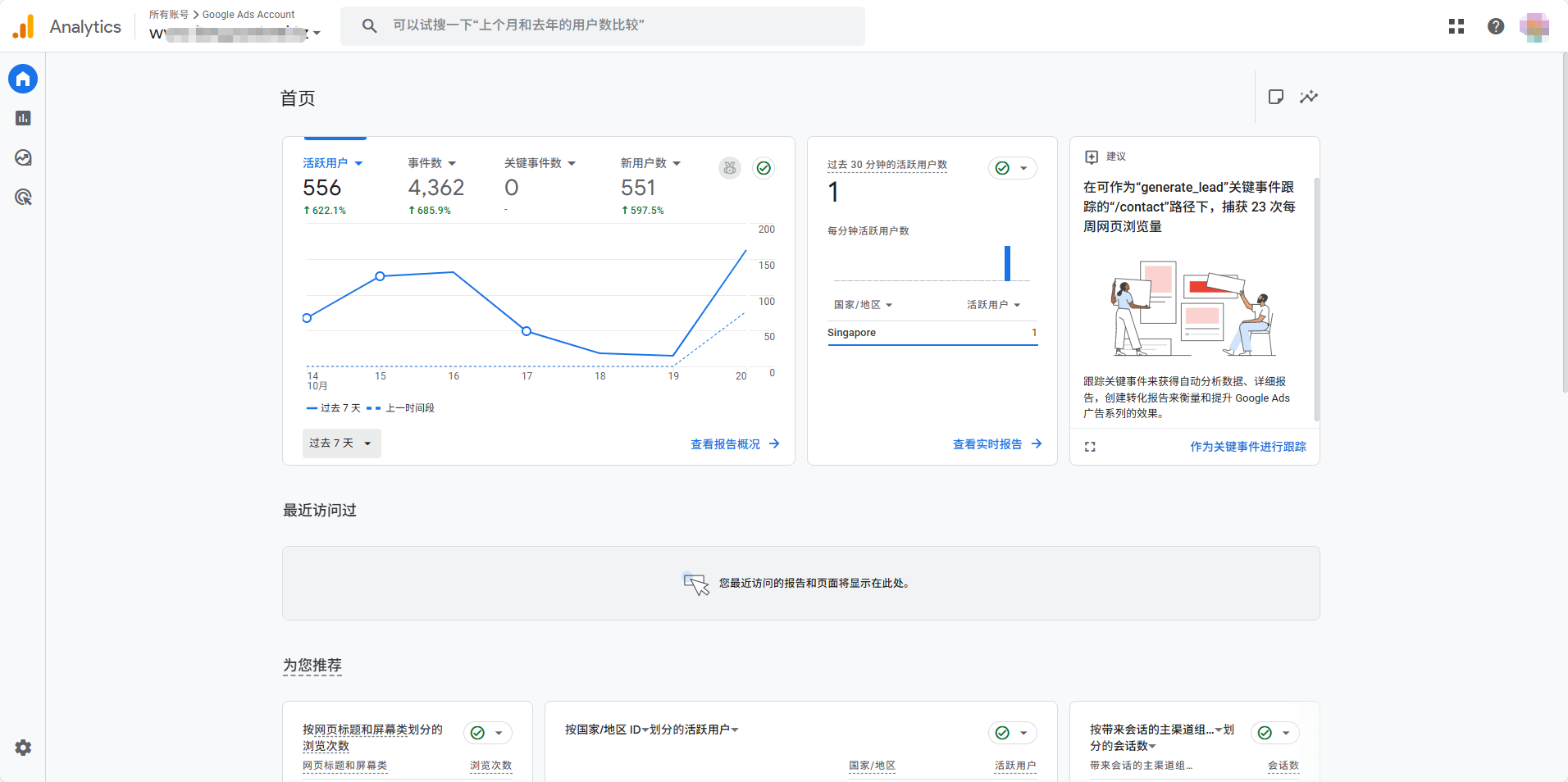The width and height of the screenshot is (1568, 782).
Task: Expand the 过去 7 天 date range dropdown
Action: [341, 443]
